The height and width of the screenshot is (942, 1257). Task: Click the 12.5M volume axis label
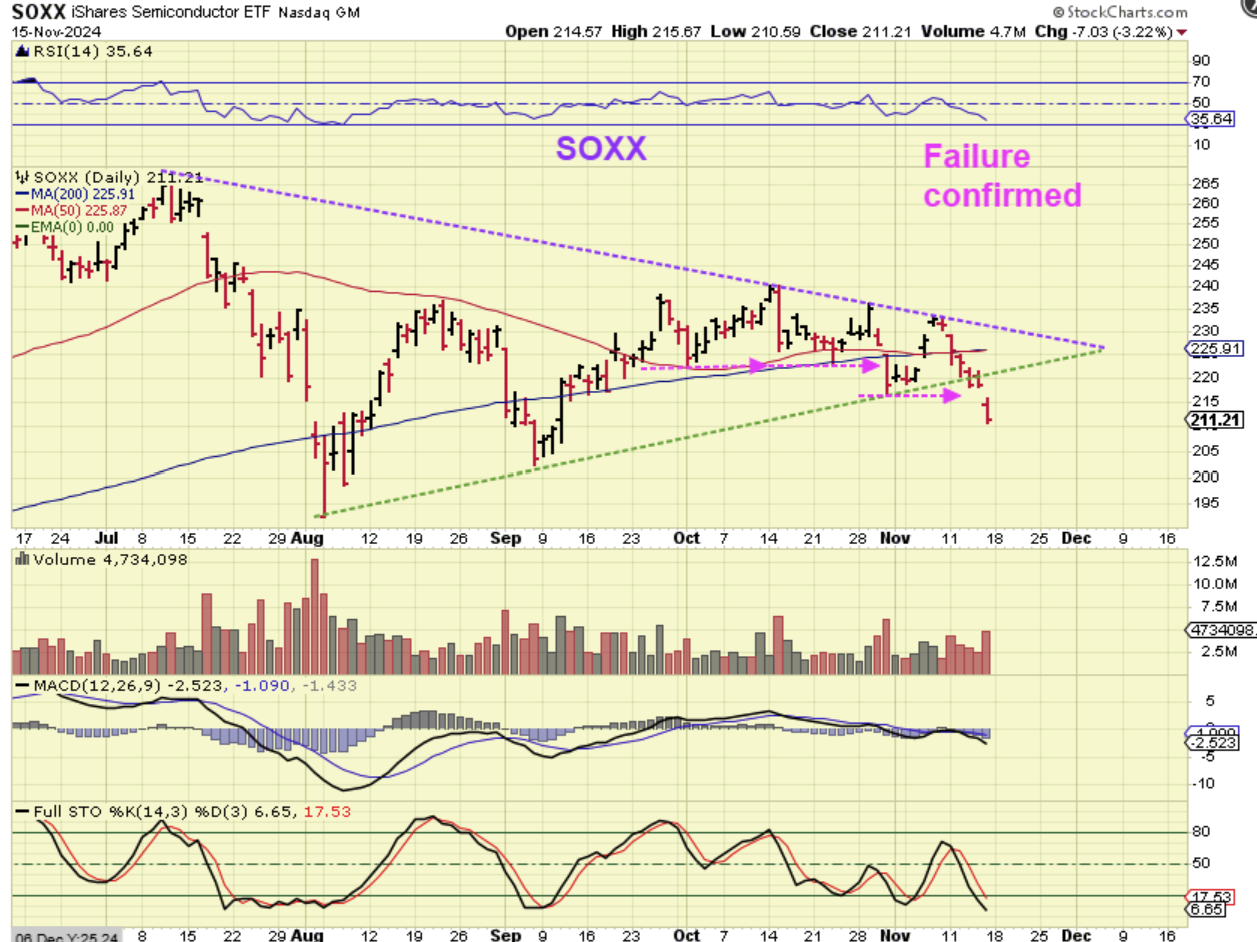tap(1214, 560)
